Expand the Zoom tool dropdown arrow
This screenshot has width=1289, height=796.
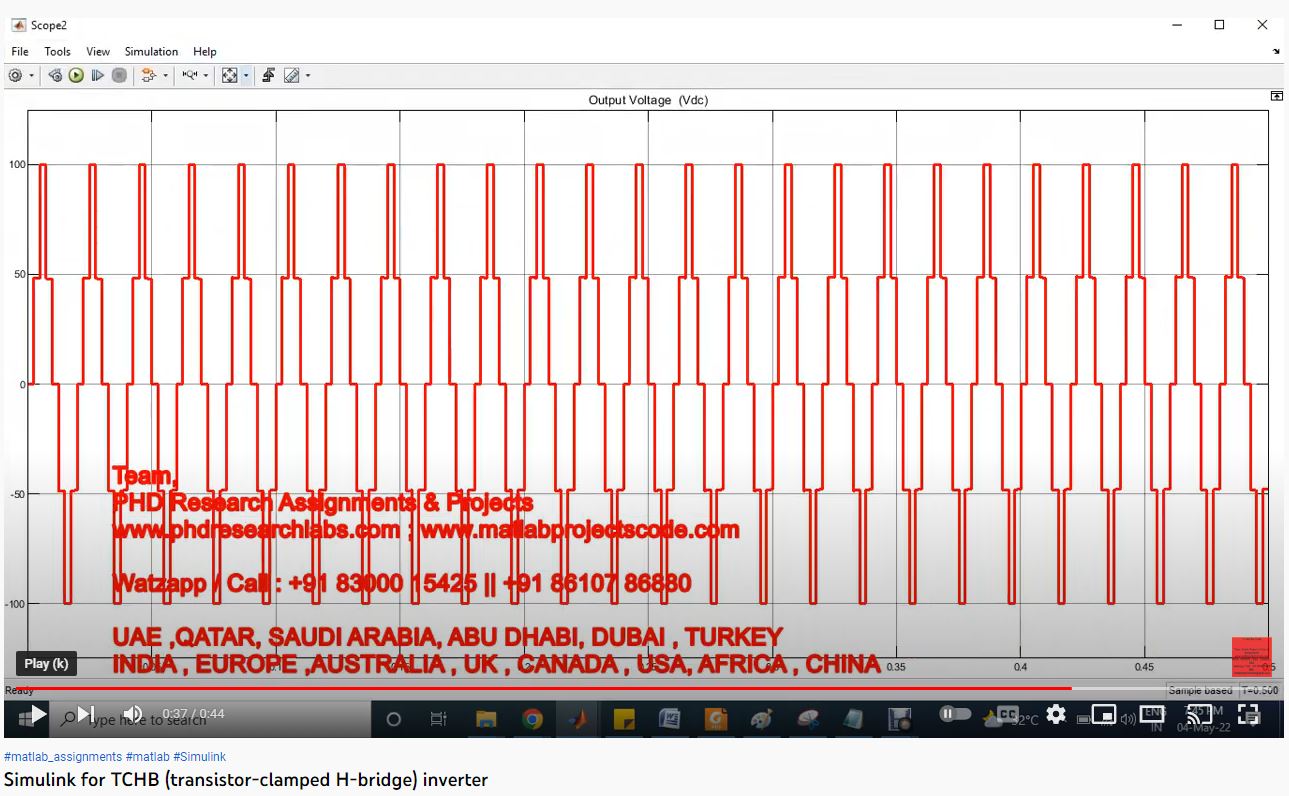pos(206,75)
